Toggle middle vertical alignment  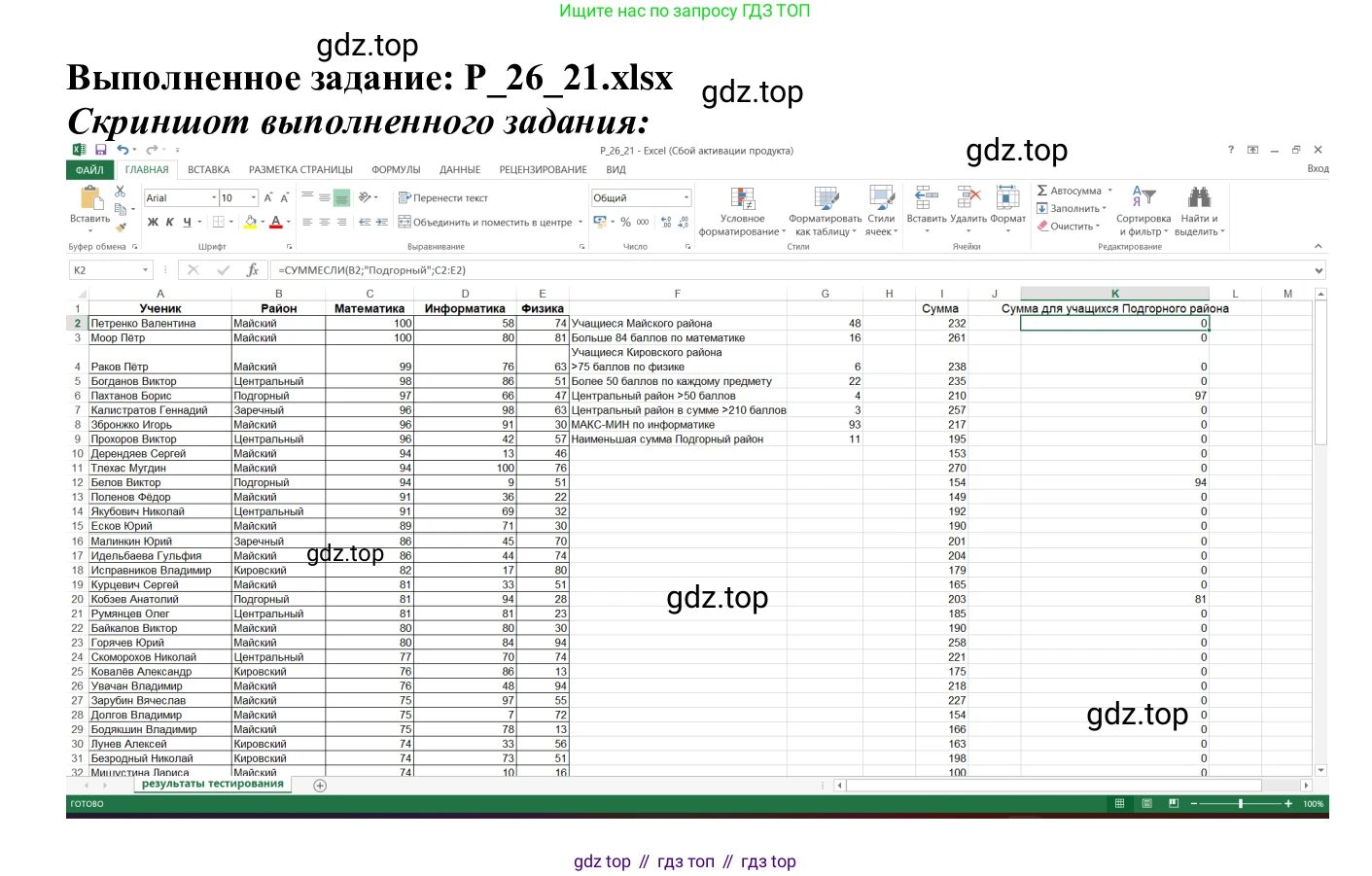tap(325, 197)
